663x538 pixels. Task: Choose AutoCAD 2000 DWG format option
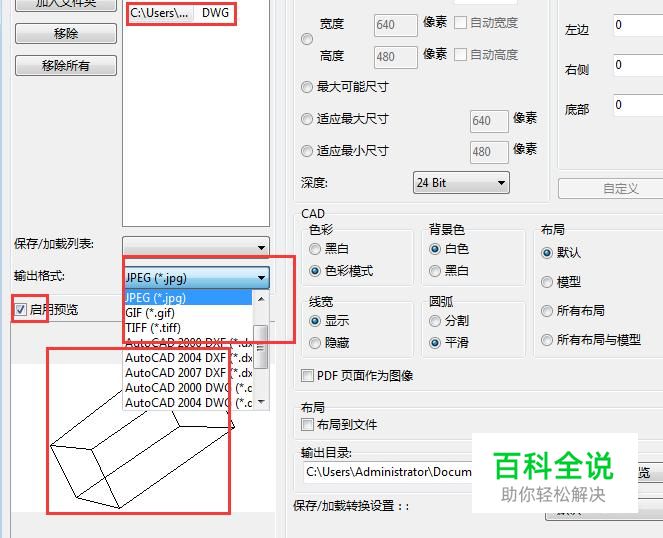coord(188,388)
